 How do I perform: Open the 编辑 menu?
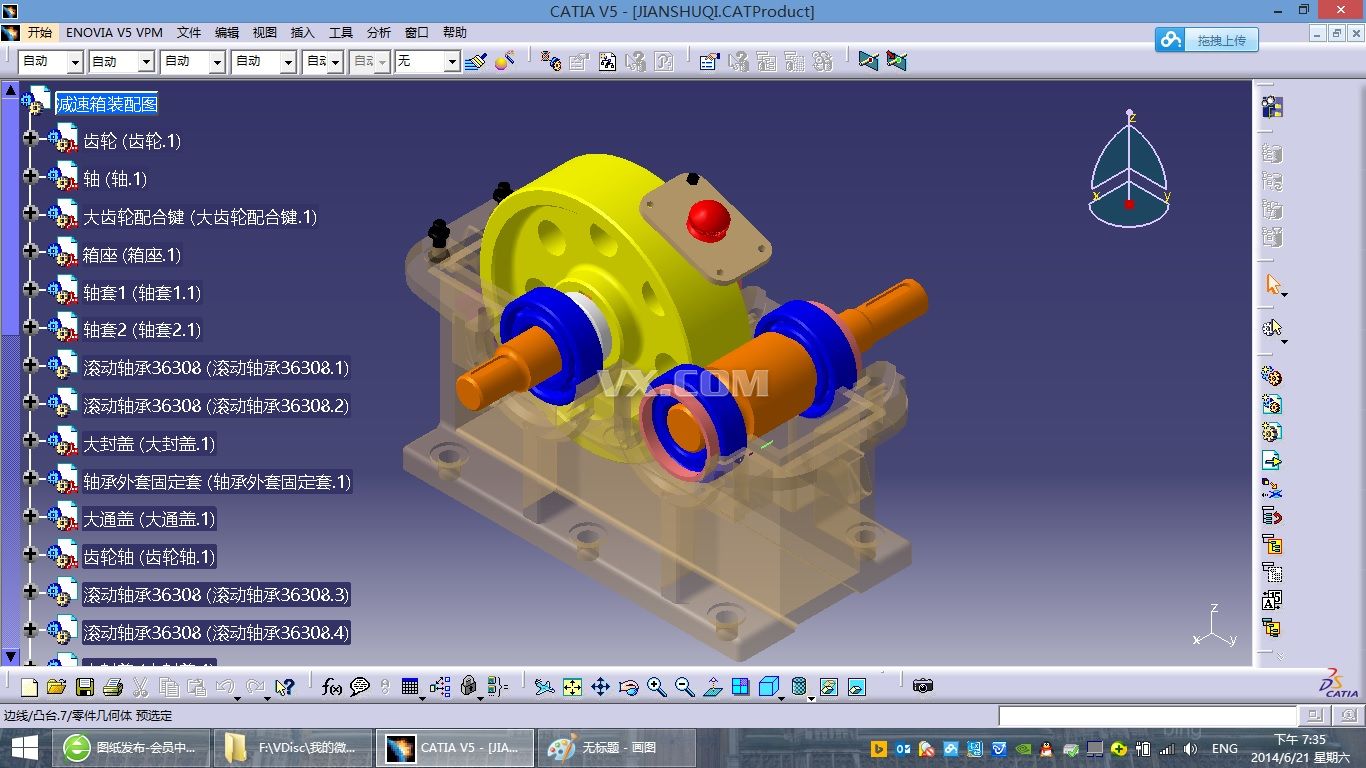pos(227,33)
